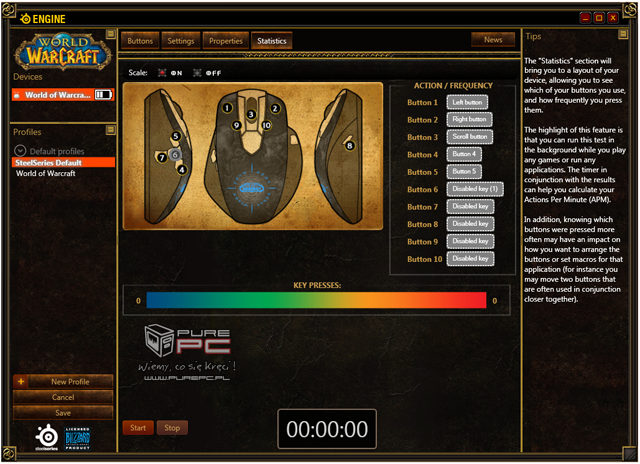Viewport: 640px width, 464px height.
Task: Click the SteelSeries logo icon
Action: 47,437
